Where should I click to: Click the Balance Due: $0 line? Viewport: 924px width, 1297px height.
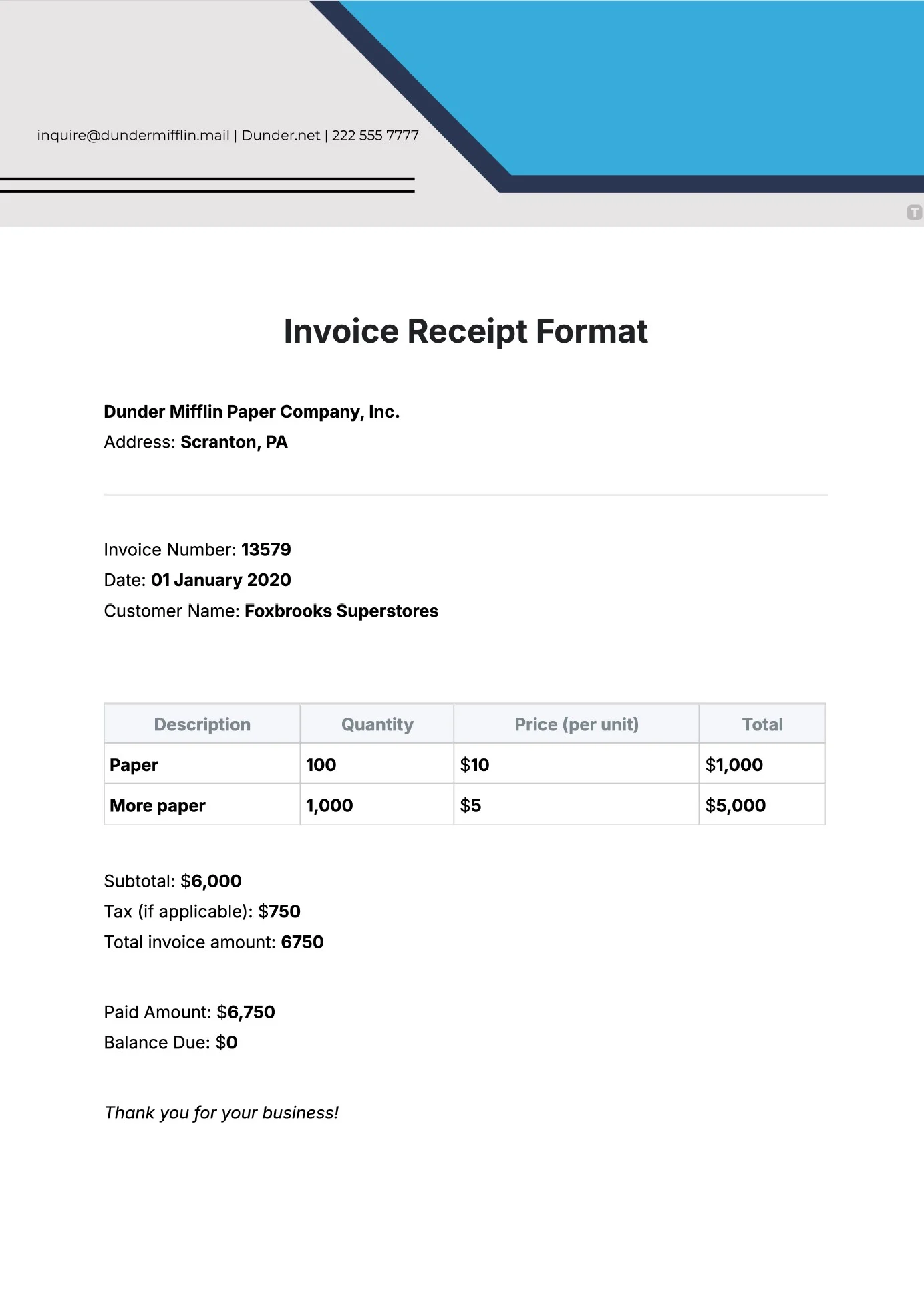click(x=170, y=1042)
